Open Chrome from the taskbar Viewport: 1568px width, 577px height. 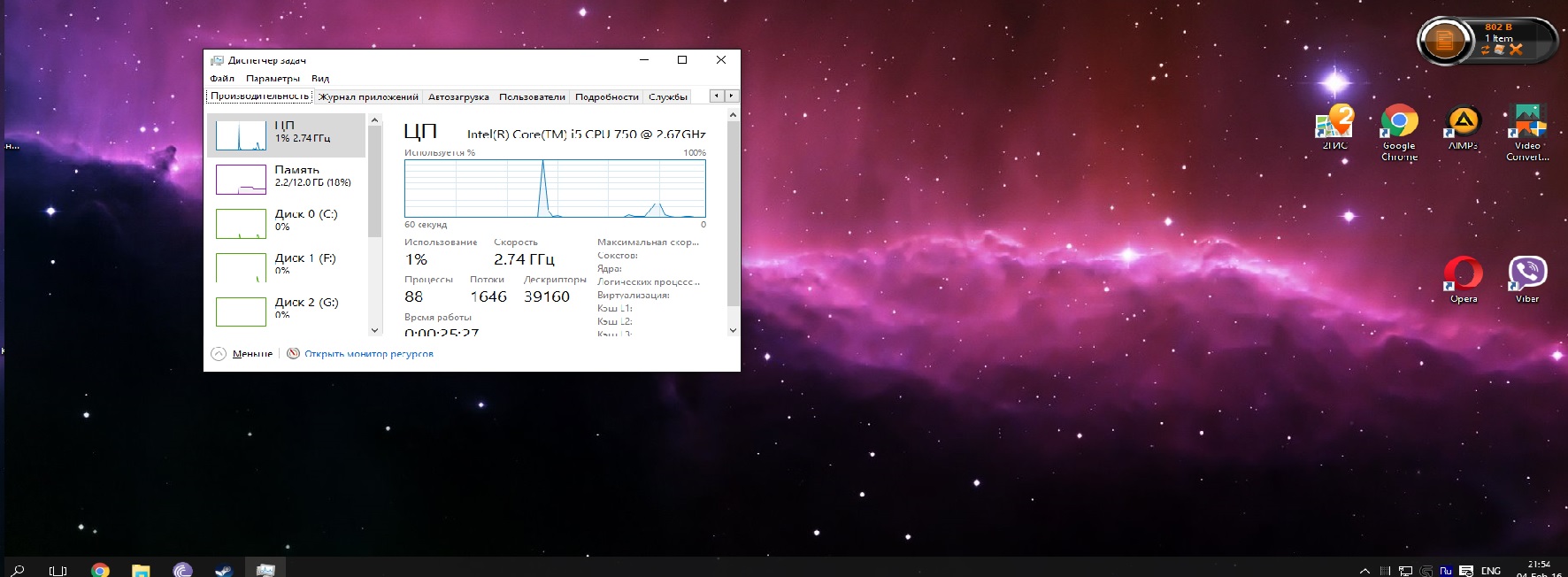coord(100,570)
